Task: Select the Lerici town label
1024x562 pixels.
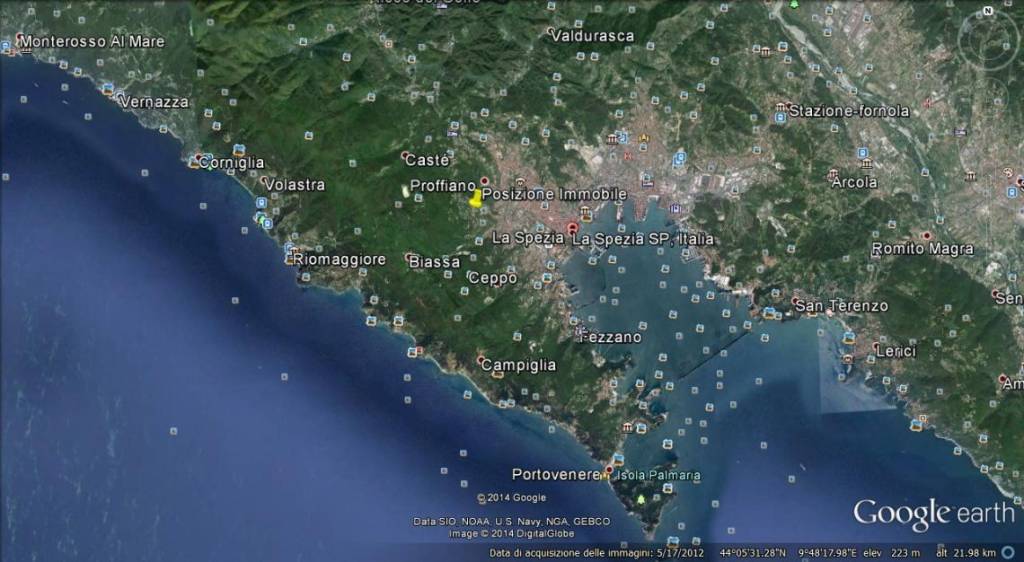Action: point(896,351)
